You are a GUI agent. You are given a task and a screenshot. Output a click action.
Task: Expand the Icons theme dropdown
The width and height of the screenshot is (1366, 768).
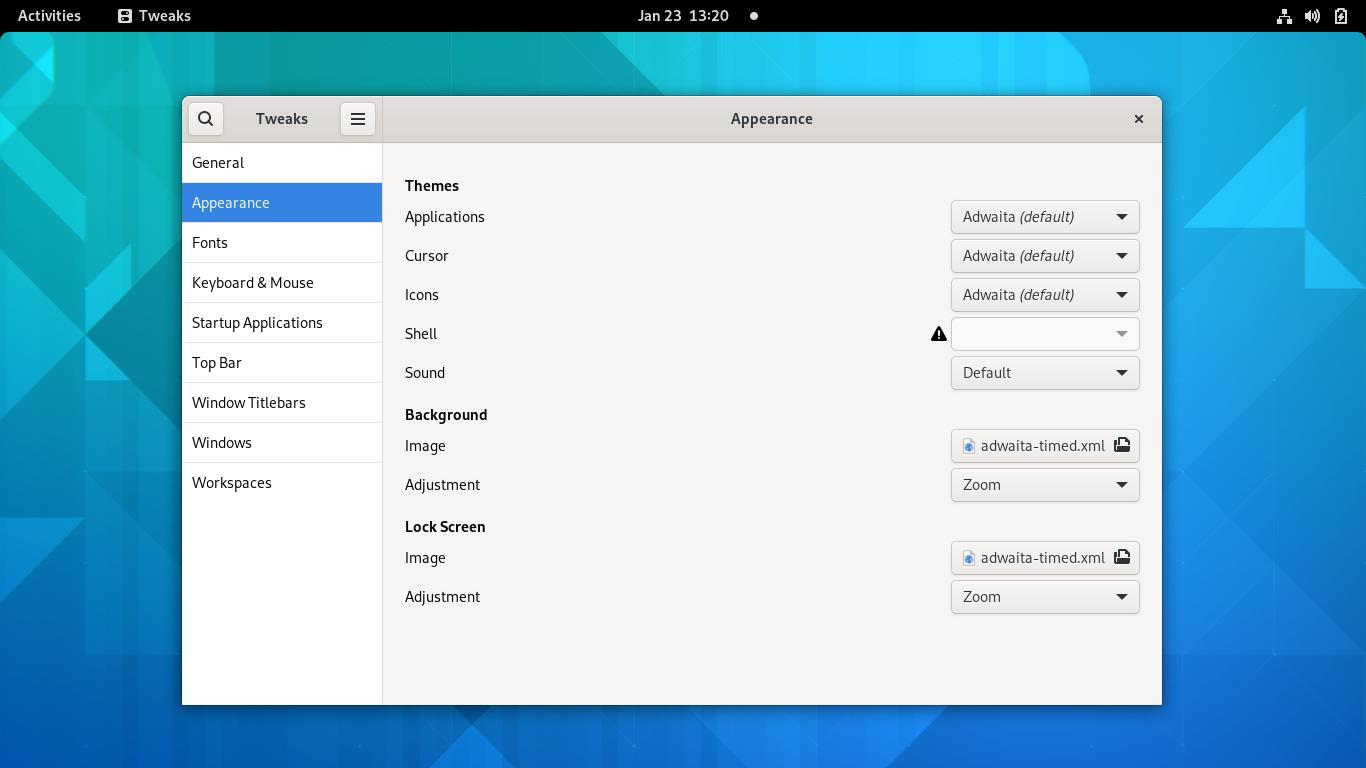(1044, 295)
